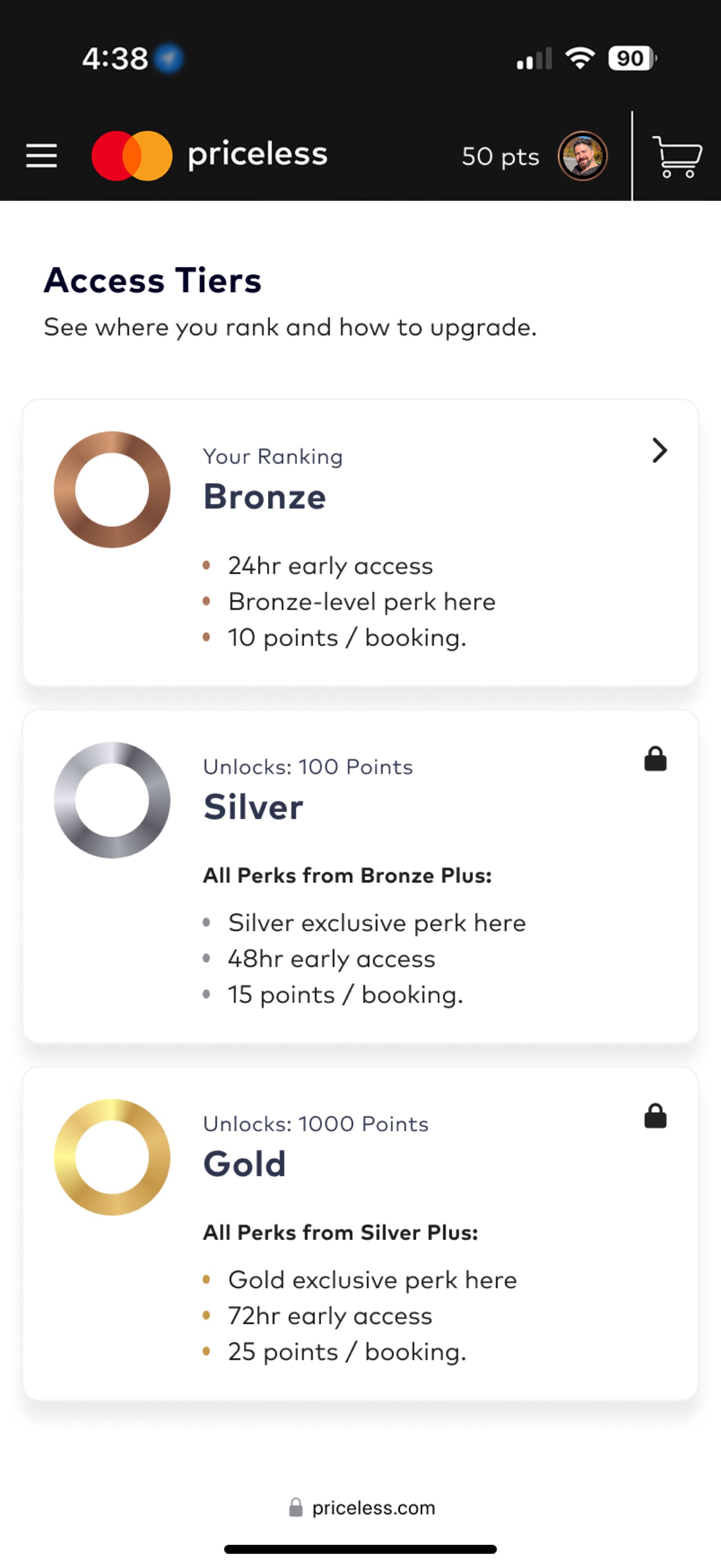Expand Bronze ranking details chevron
Screen dimensions: 721x1568
point(659,450)
